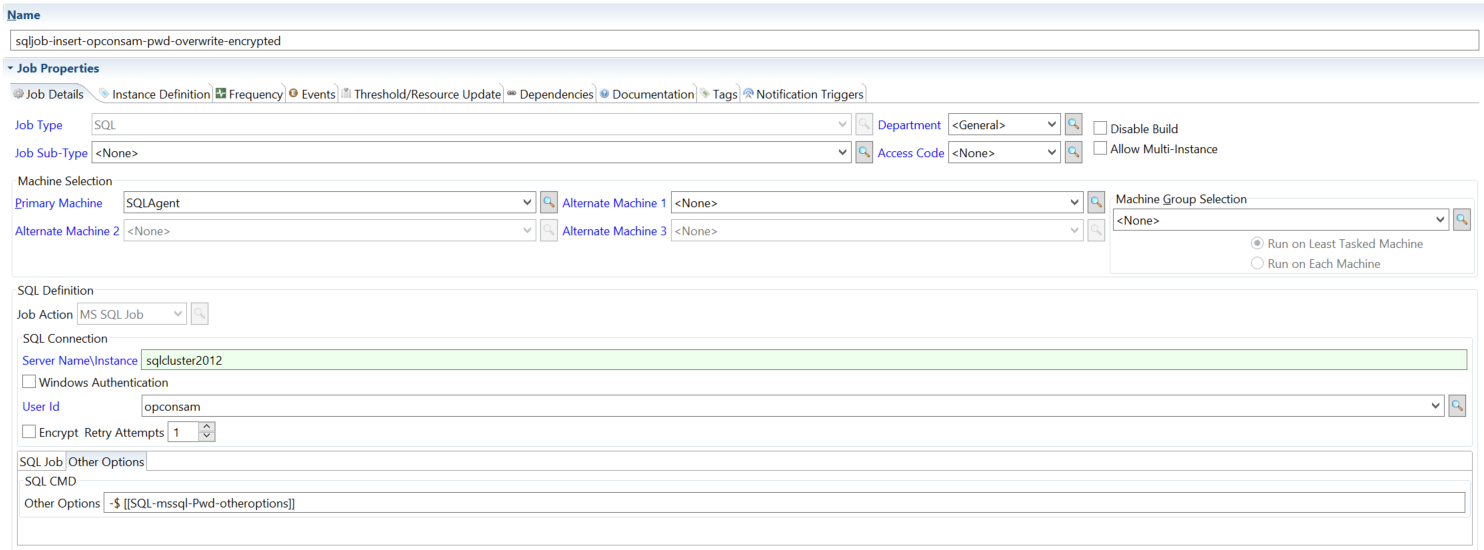Switch to the Instance Definition tab
Viewport: 1484px width, 550px height.
point(154,94)
